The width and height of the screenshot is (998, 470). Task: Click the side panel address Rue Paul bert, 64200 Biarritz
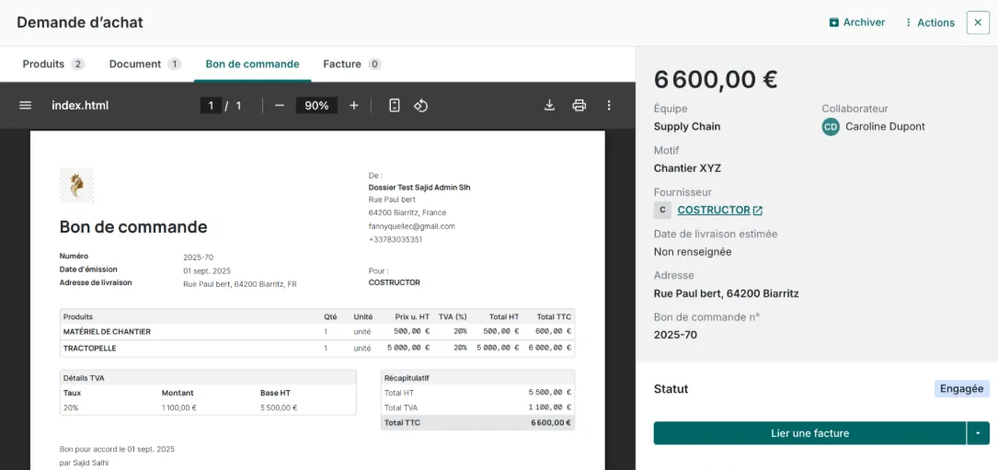(726, 294)
